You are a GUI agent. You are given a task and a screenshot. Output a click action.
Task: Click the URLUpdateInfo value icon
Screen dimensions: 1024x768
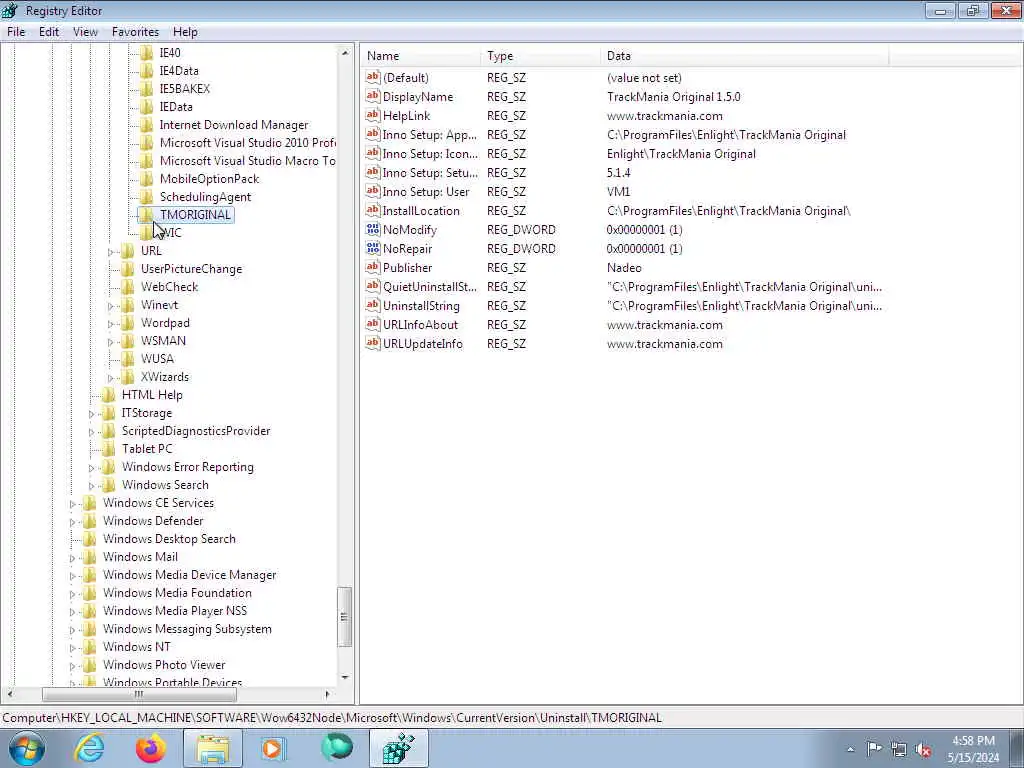pyautogui.click(x=373, y=343)
